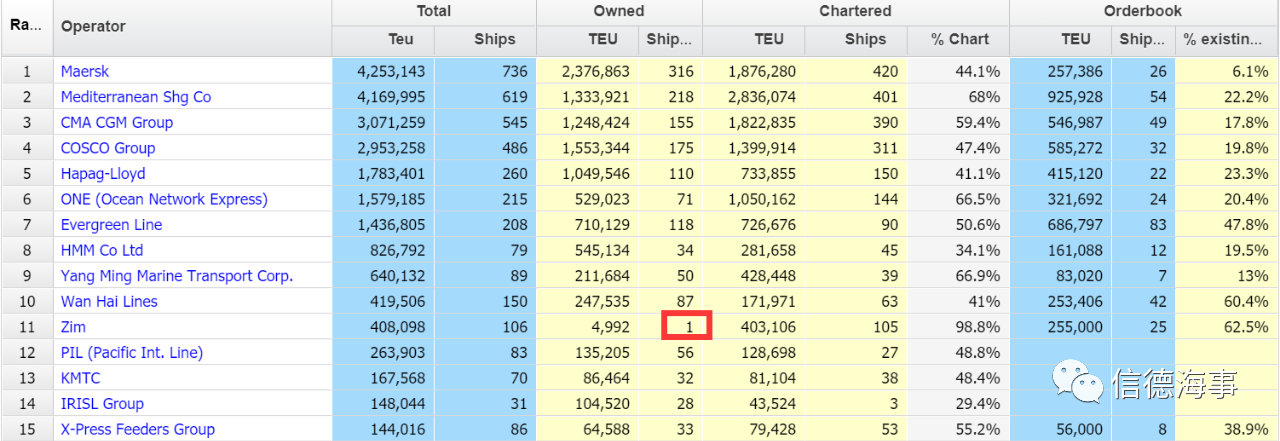Open the Maersk operator link
Screen dimensions: 1280x441
click(x=84, y=71)
